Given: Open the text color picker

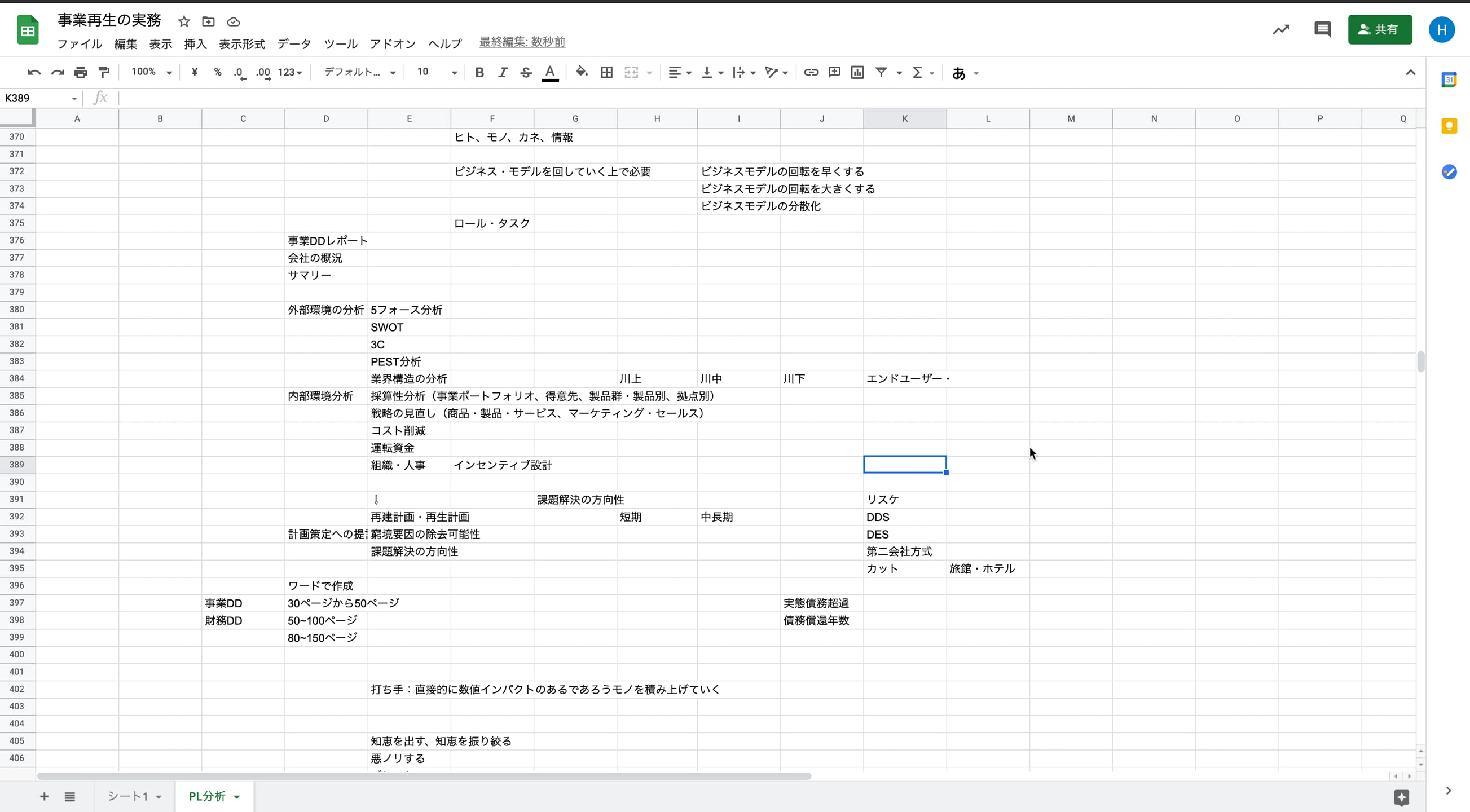Looking at the screenshot, I should pos(549,73).
